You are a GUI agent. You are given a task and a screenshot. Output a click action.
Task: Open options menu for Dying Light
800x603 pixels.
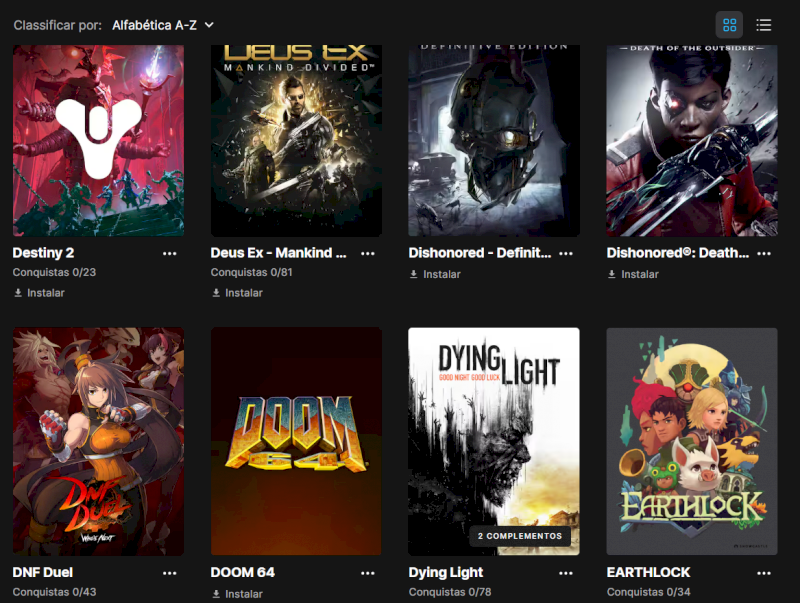565,573
